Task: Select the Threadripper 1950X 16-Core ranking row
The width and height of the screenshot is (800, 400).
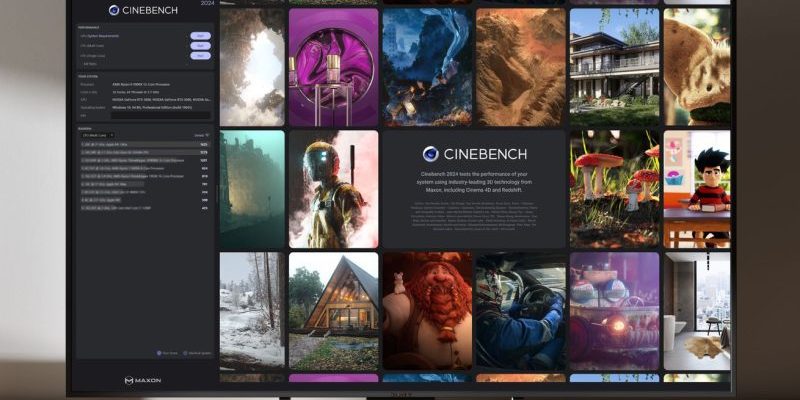Action: point(145,176)
